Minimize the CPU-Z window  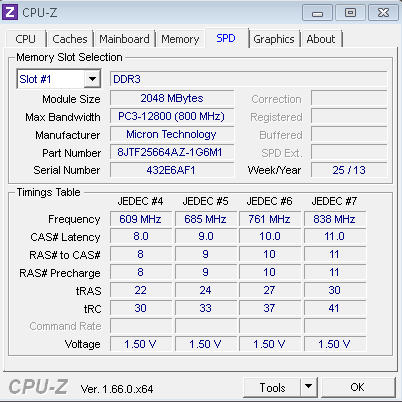click(317, 13)
